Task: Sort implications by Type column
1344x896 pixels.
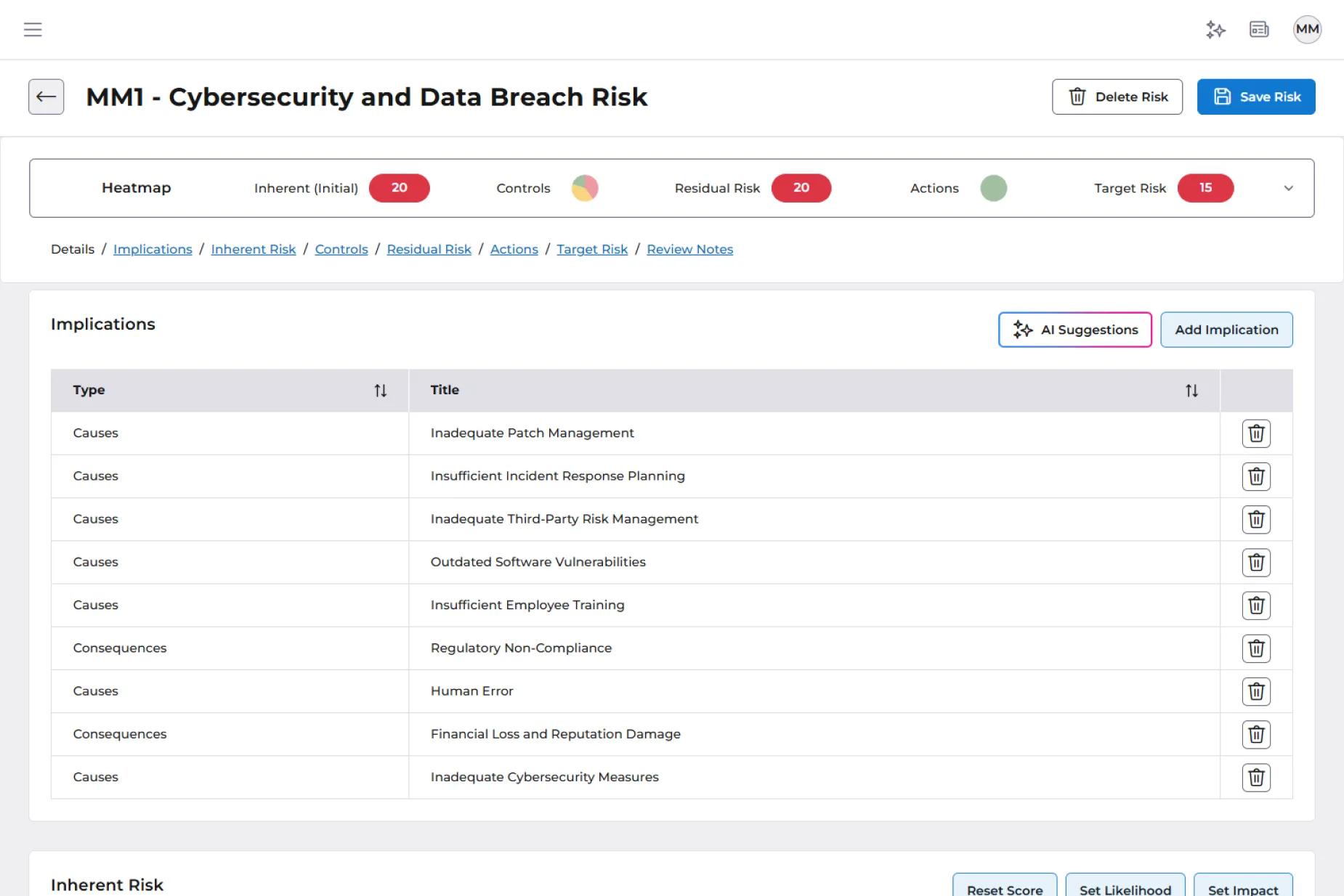Action: 380,391
